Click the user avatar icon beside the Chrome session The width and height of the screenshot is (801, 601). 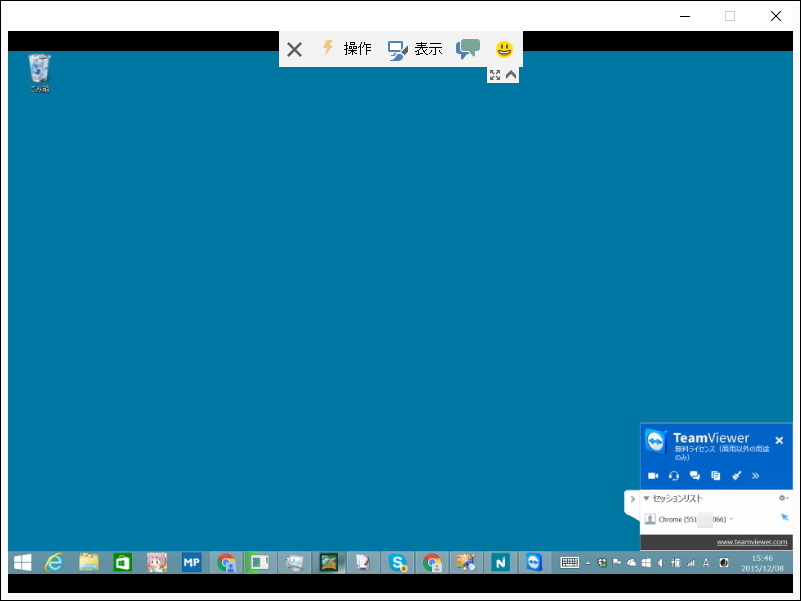point(650,519)
